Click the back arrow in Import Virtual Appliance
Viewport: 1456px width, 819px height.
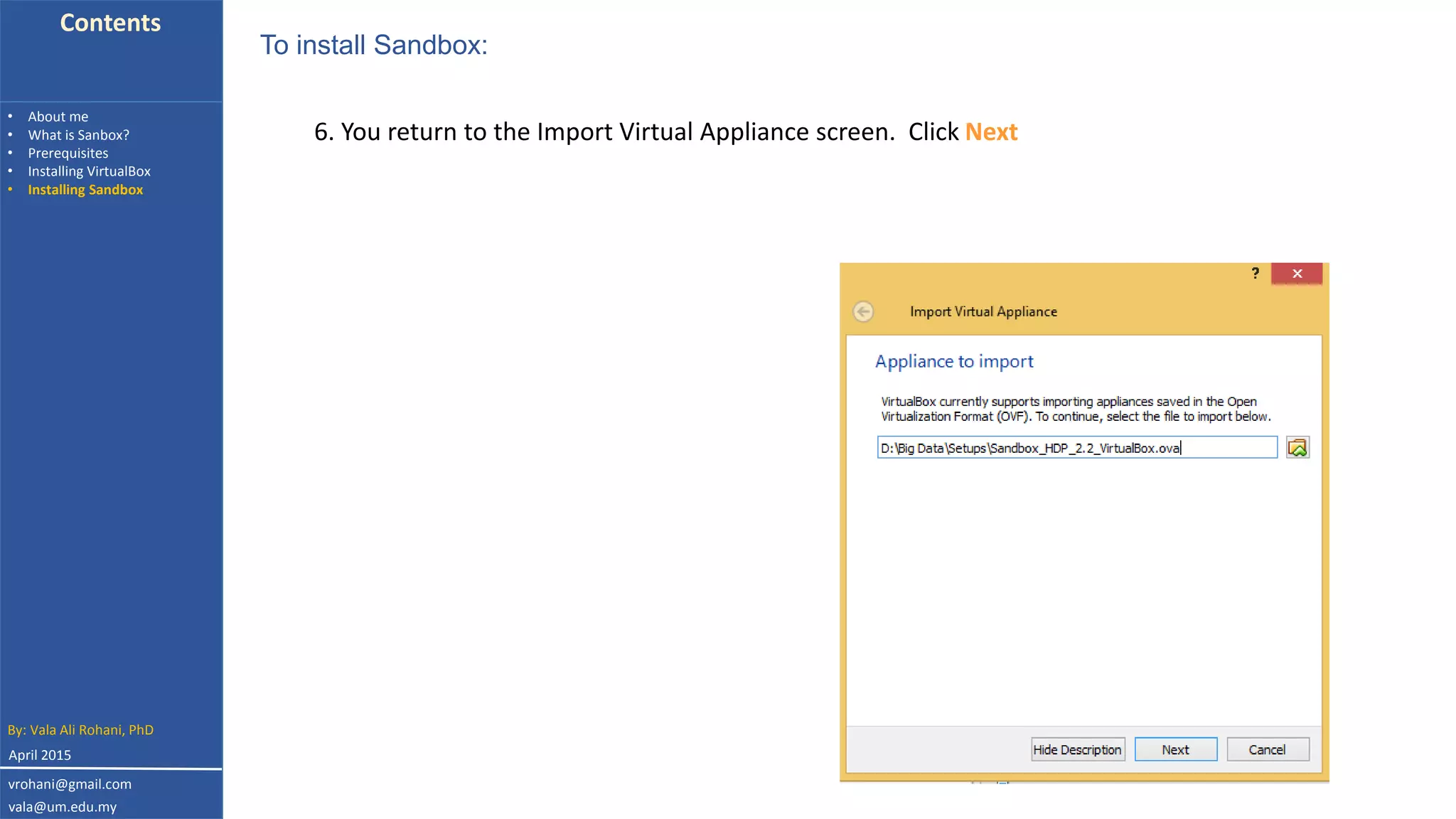tap(863, 311)
